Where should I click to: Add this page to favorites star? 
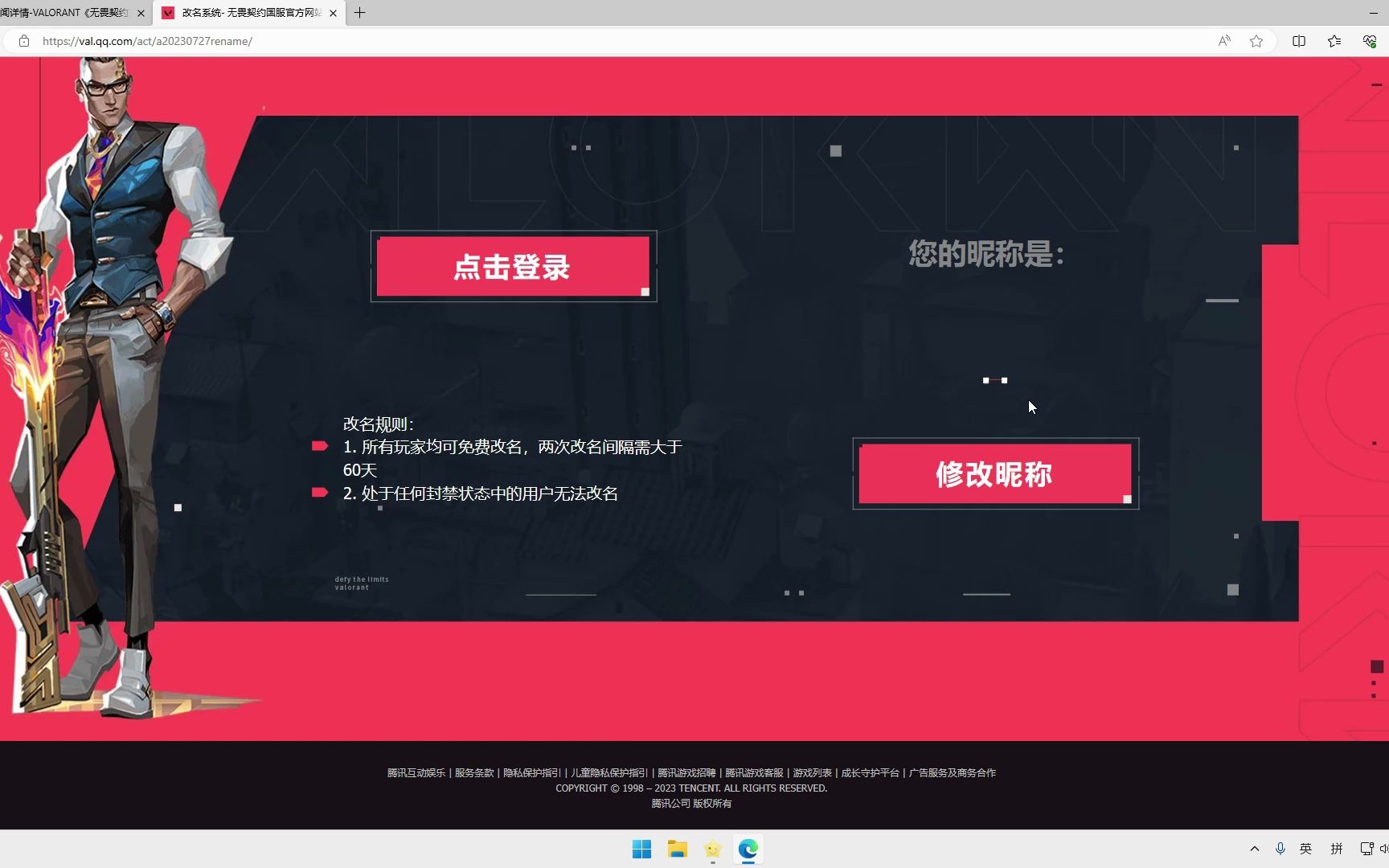1256,41
